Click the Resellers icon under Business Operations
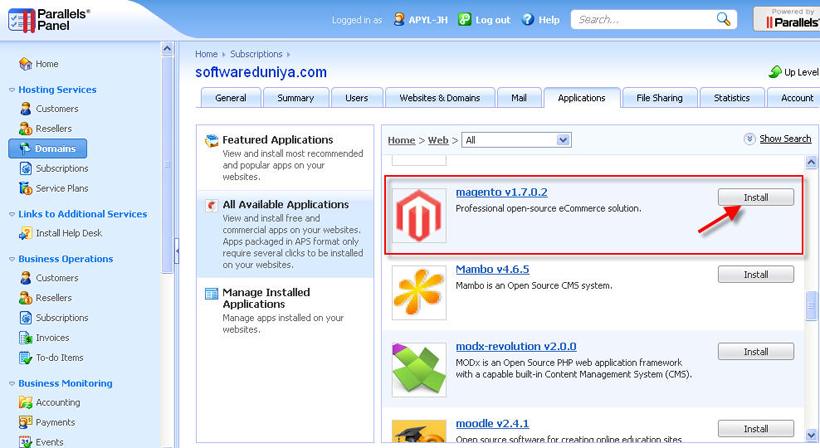This screenshot has width=820, height=448. coord(25,298)
